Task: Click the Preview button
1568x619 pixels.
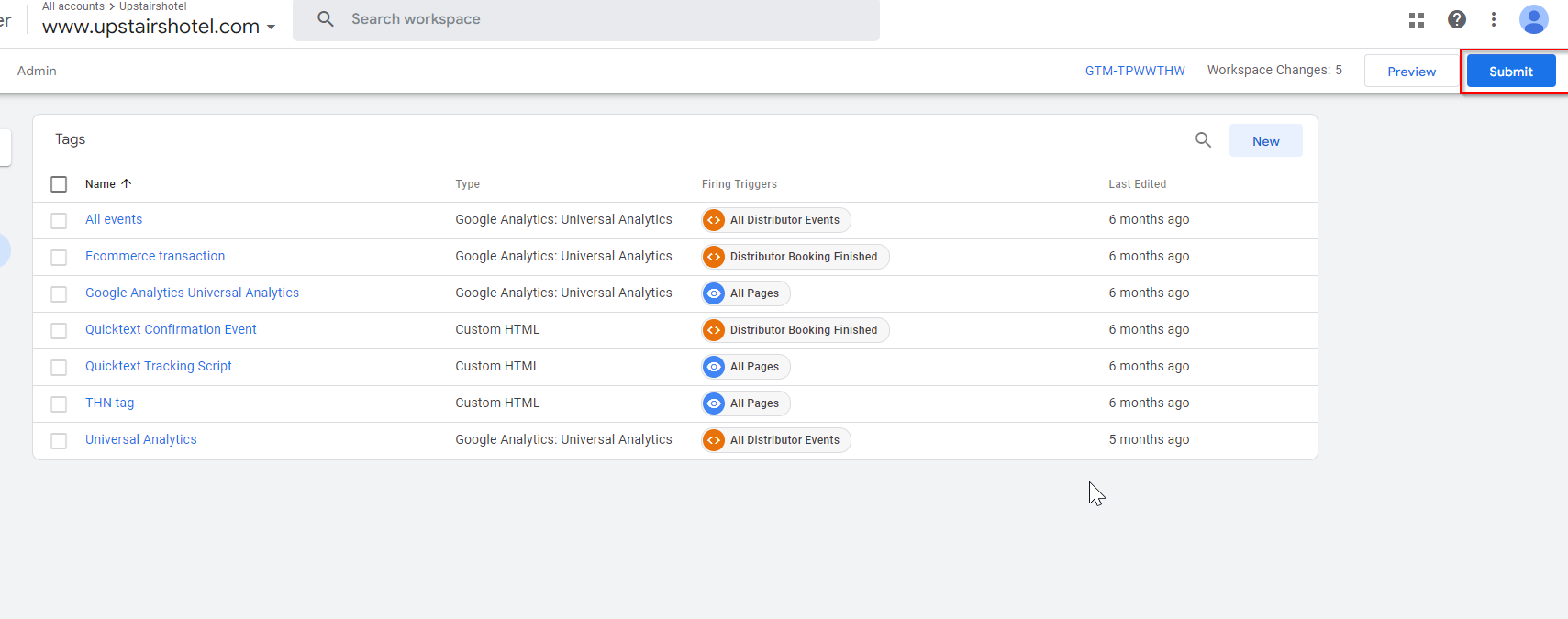Action: [x=1411, y=72]
